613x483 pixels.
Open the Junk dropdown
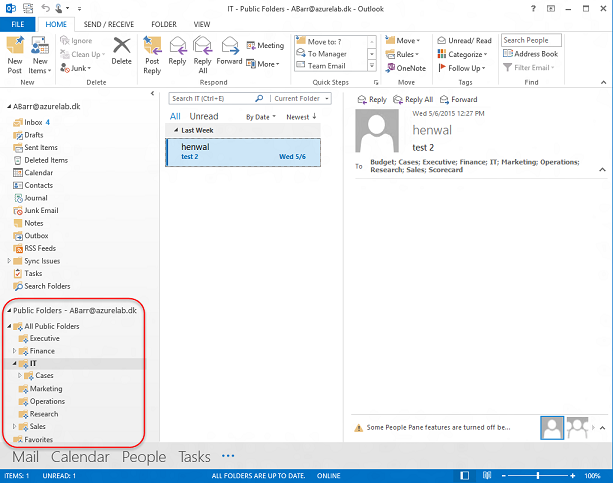click(76, 68)
